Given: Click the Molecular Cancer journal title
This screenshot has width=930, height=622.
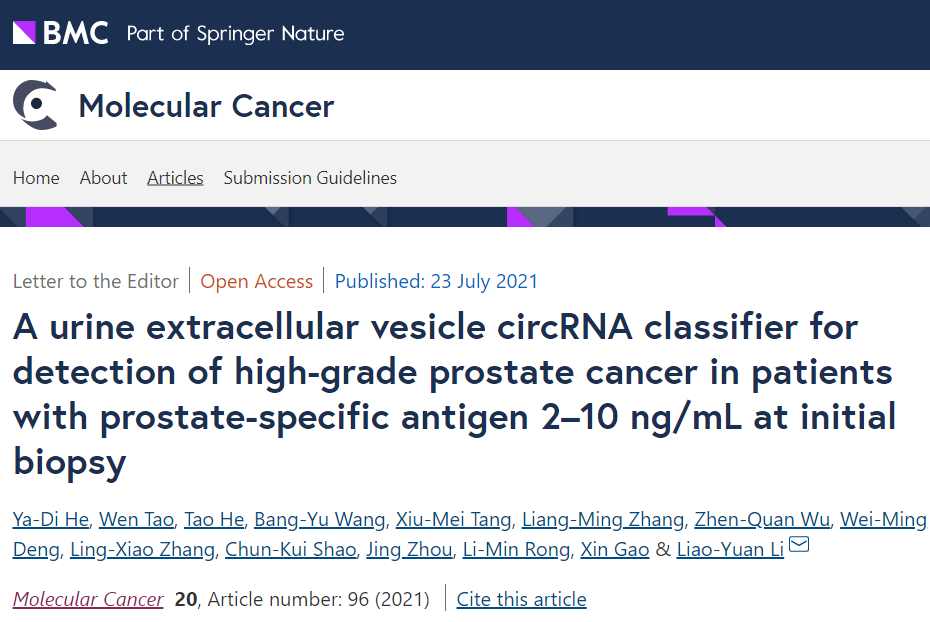Looking at the screenshot, I should pos(206,106).
